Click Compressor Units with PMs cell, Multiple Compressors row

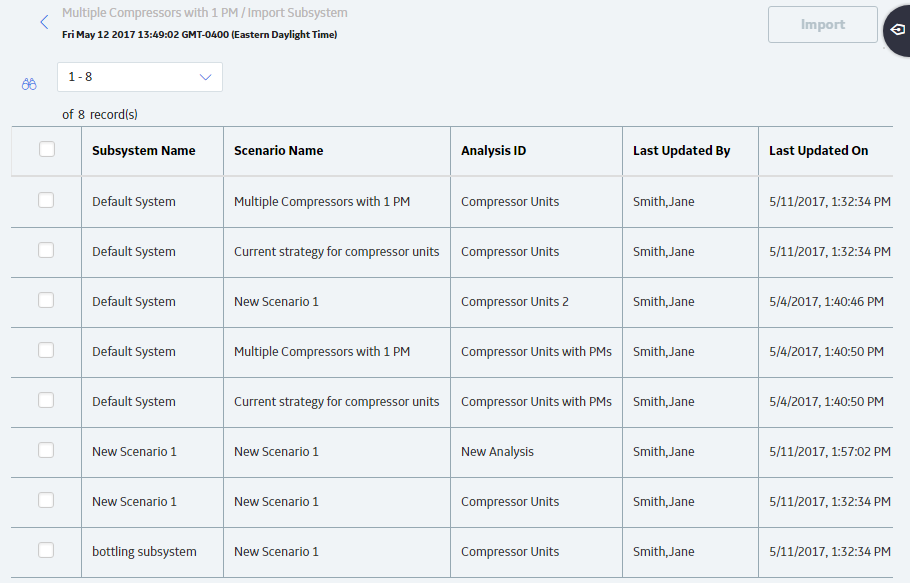coord(536,352)
